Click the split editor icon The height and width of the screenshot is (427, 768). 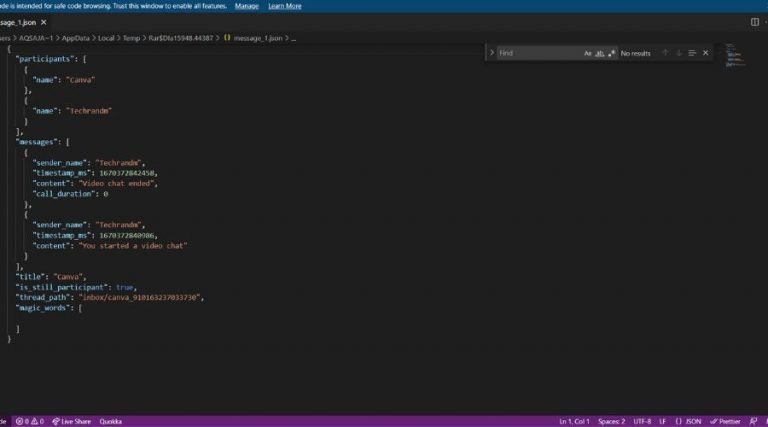[755, 22]
